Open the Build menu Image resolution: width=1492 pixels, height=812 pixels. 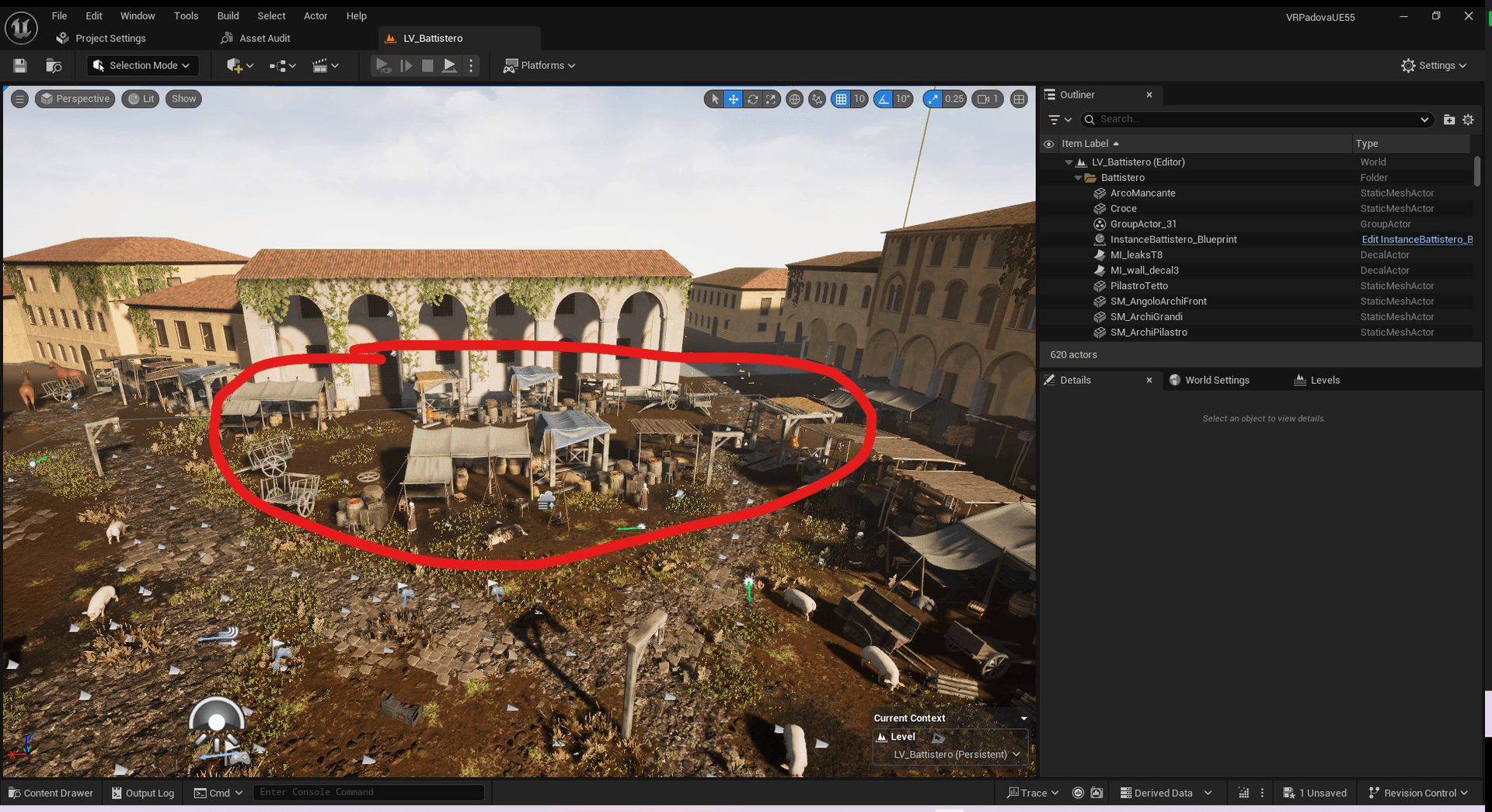[228, 16]
